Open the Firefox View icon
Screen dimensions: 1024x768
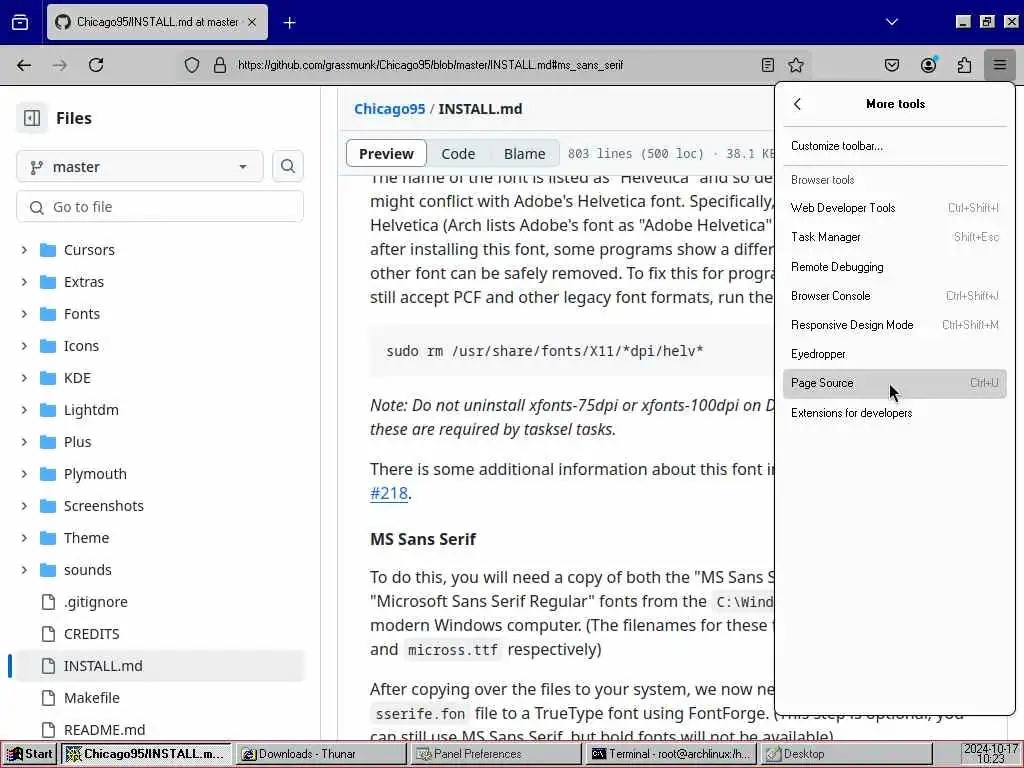tap(20, 22)
